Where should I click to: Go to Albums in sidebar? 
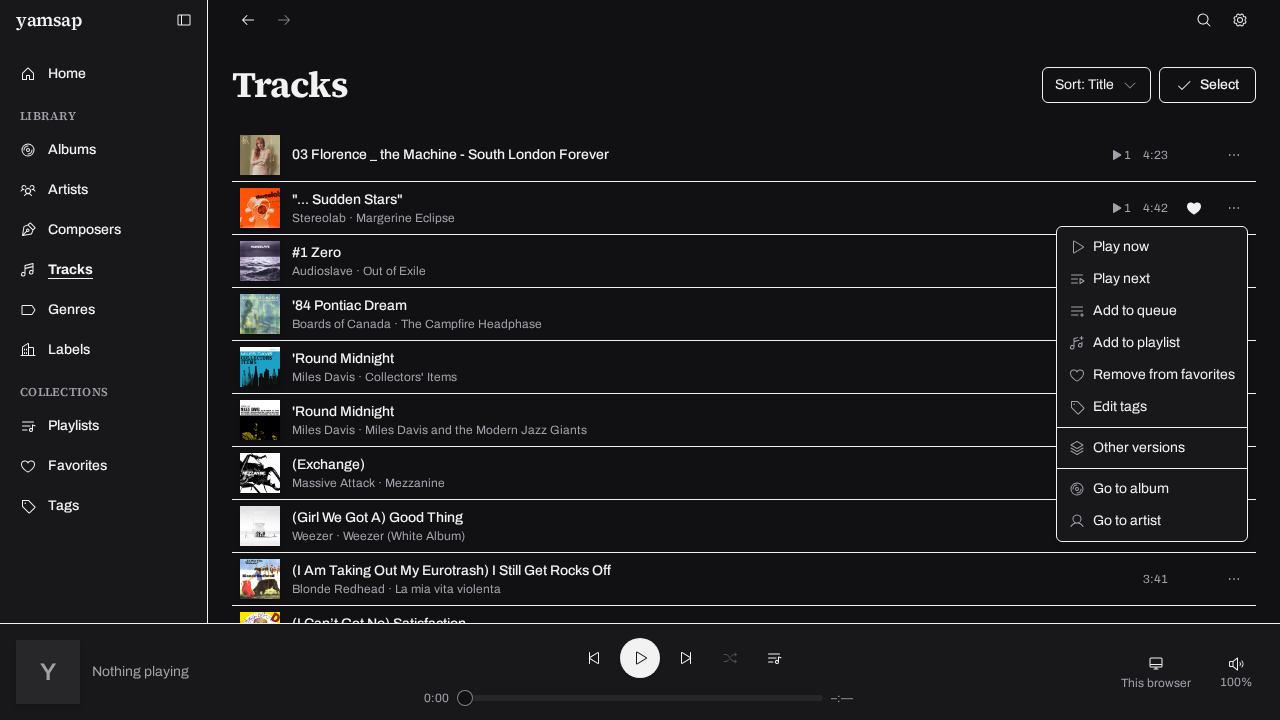pyautogui.click(x=72, y=150)
